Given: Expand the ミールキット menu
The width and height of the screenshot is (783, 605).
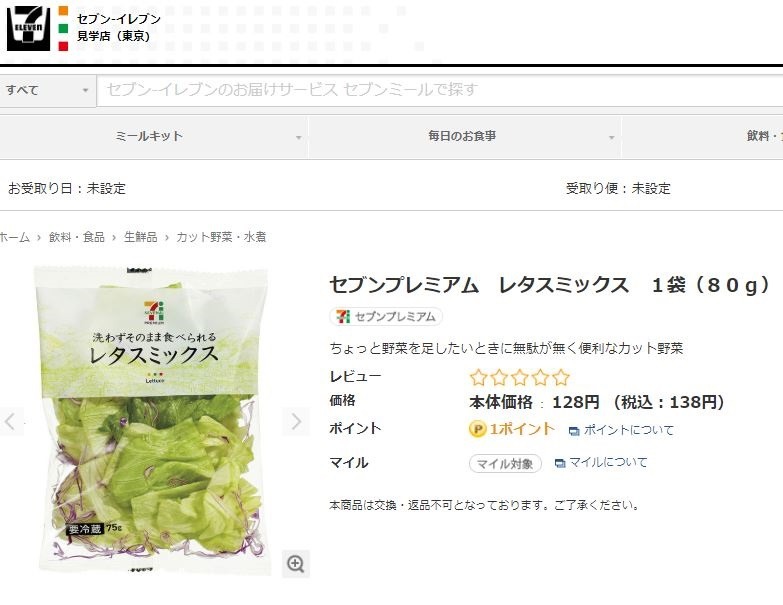Looking at the screenshot, I should 154,136.
